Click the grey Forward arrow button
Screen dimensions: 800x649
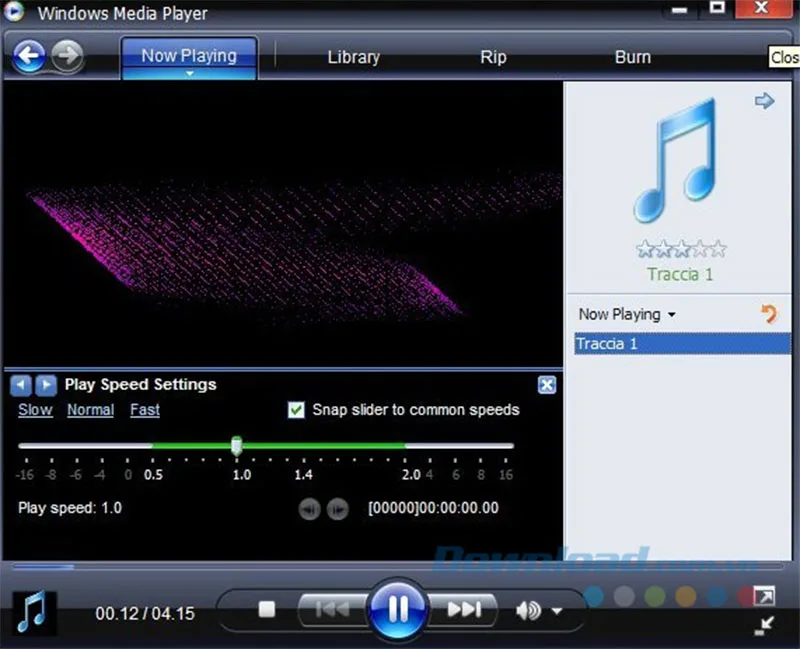pyautogui.click(x=67, y=55)
